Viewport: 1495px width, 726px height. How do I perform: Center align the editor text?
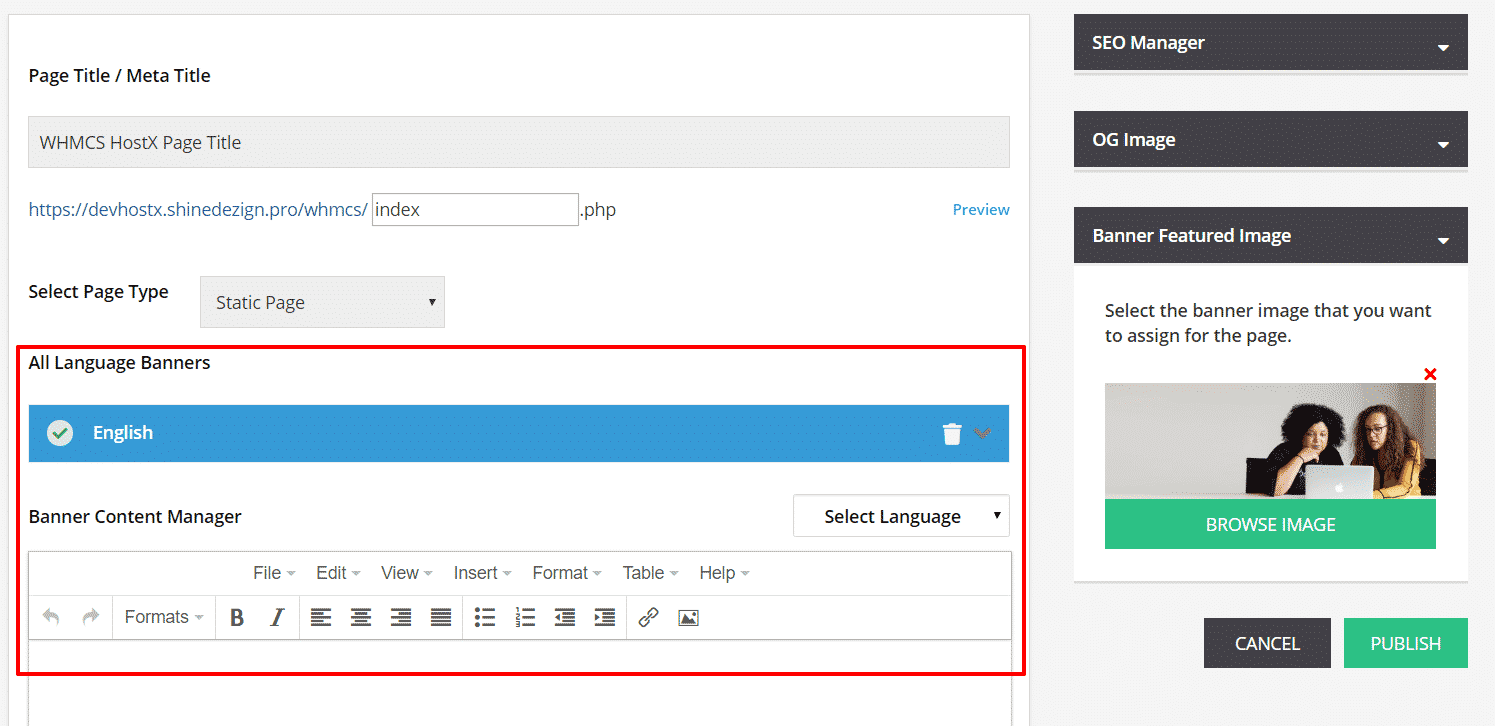(x=361, y=618)
